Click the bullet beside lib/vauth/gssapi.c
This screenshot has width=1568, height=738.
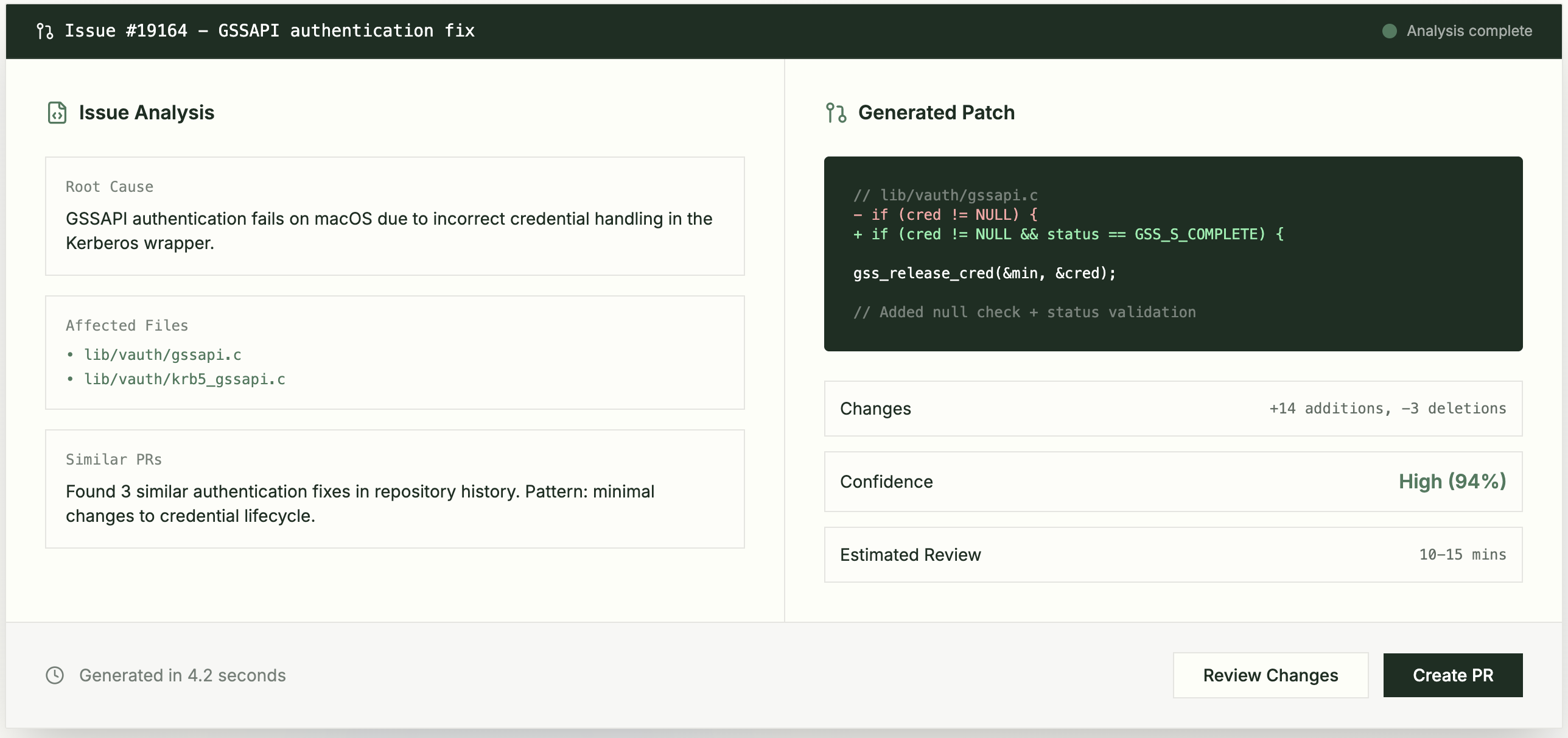pos(71,354)
